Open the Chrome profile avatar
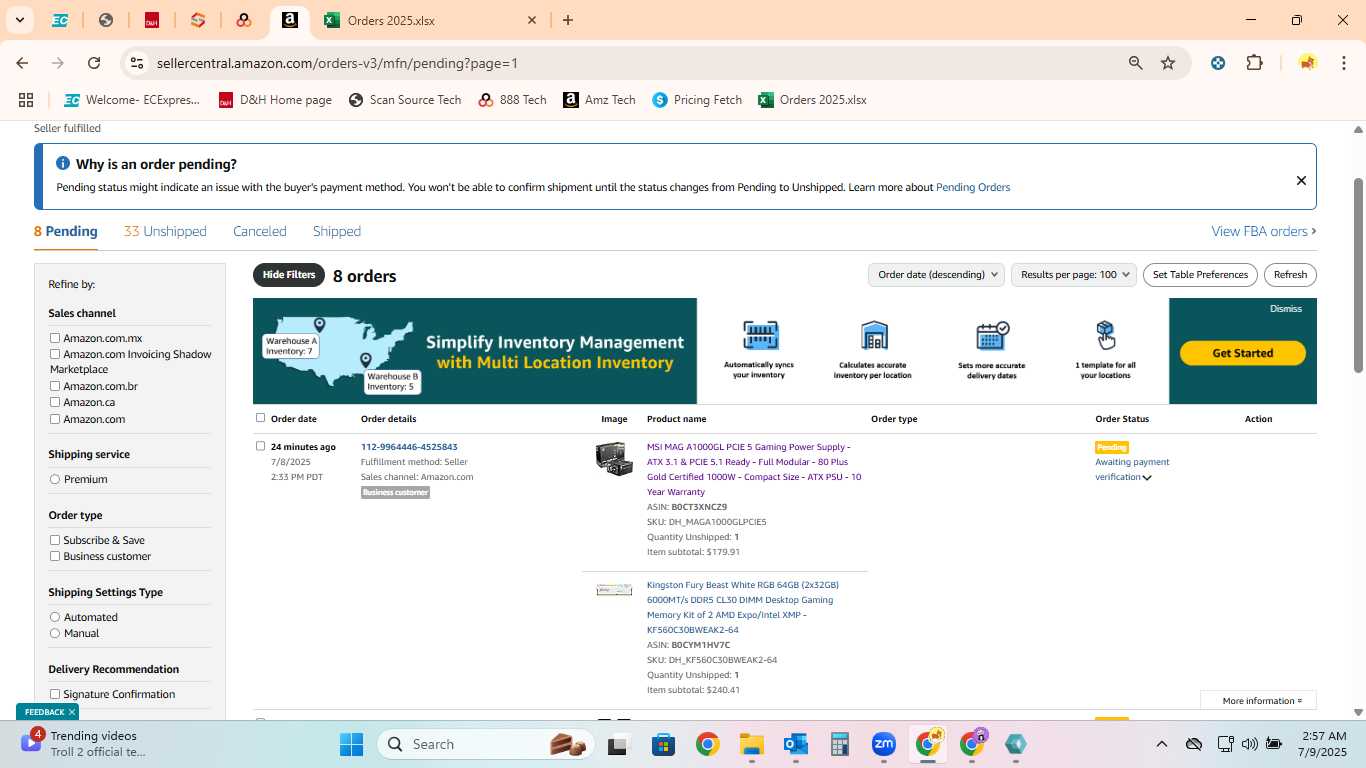1366x768 pixels. click(x=1307, y=63)
